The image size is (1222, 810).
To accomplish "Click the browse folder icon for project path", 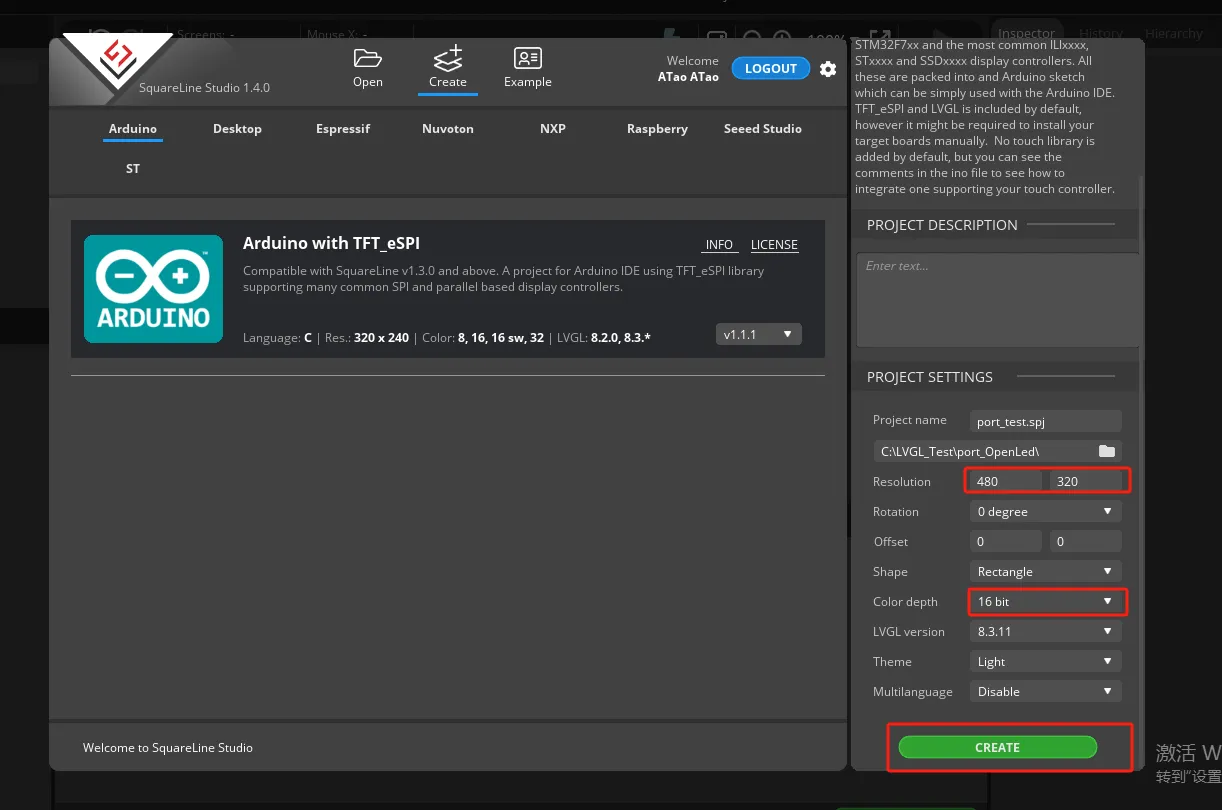I will point(1106,452).
